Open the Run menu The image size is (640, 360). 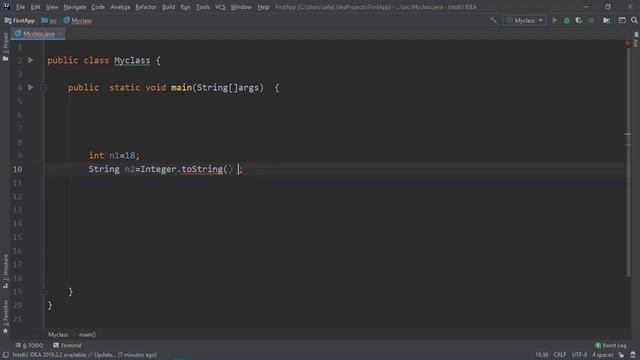tap(185, 7)
